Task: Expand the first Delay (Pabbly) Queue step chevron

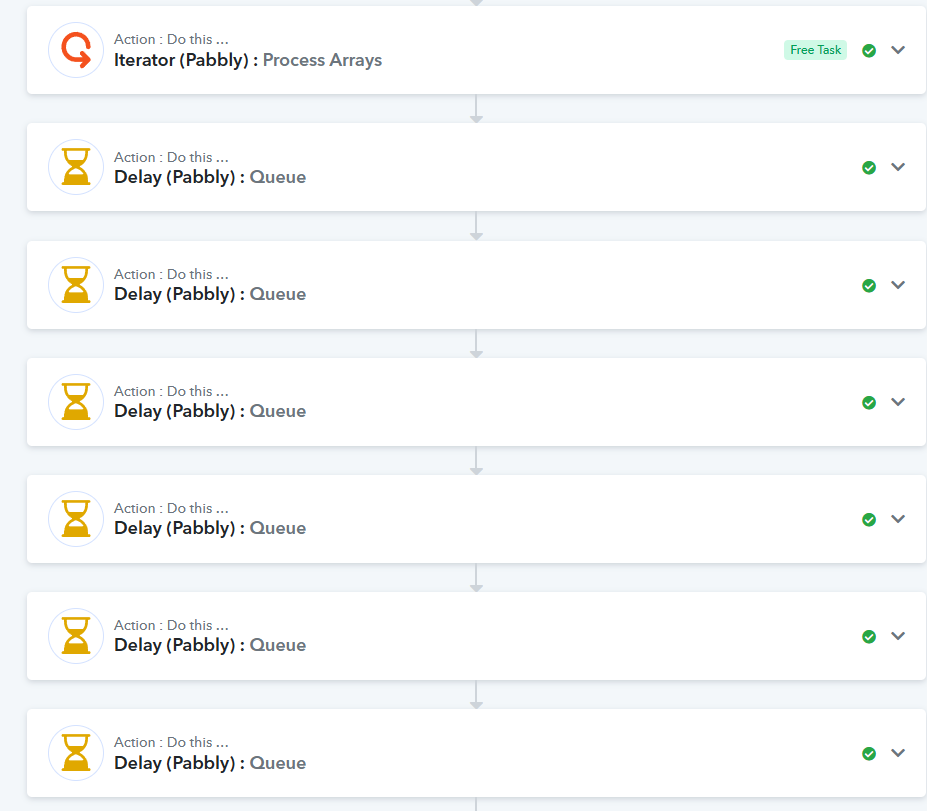Action: coord(898,167)
